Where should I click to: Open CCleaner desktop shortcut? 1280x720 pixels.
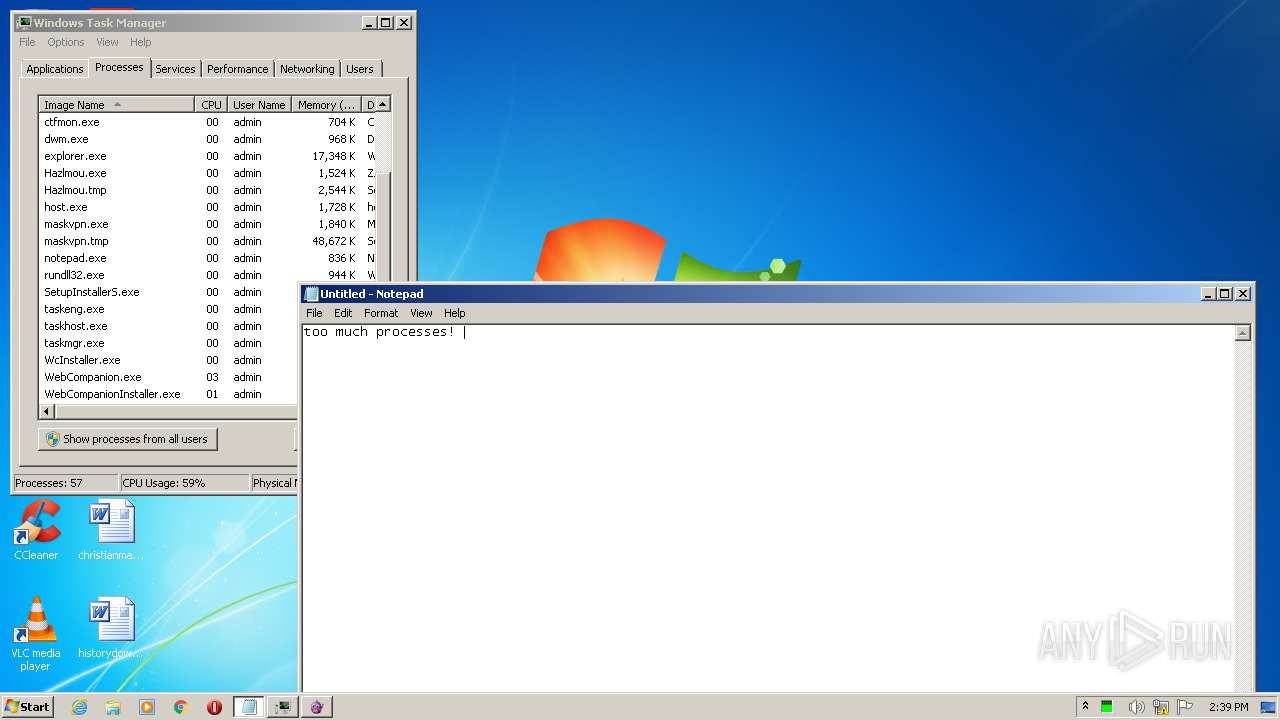point(37,530)
